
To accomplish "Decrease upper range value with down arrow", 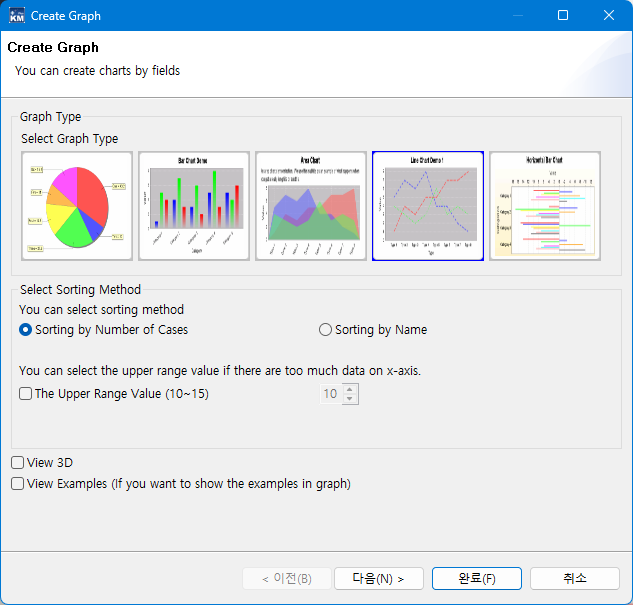I will (349, 400).
